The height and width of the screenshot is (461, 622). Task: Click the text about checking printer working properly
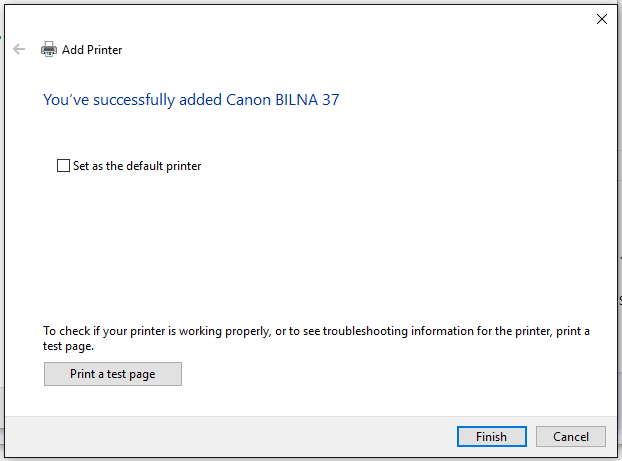[x=316, y=338]
